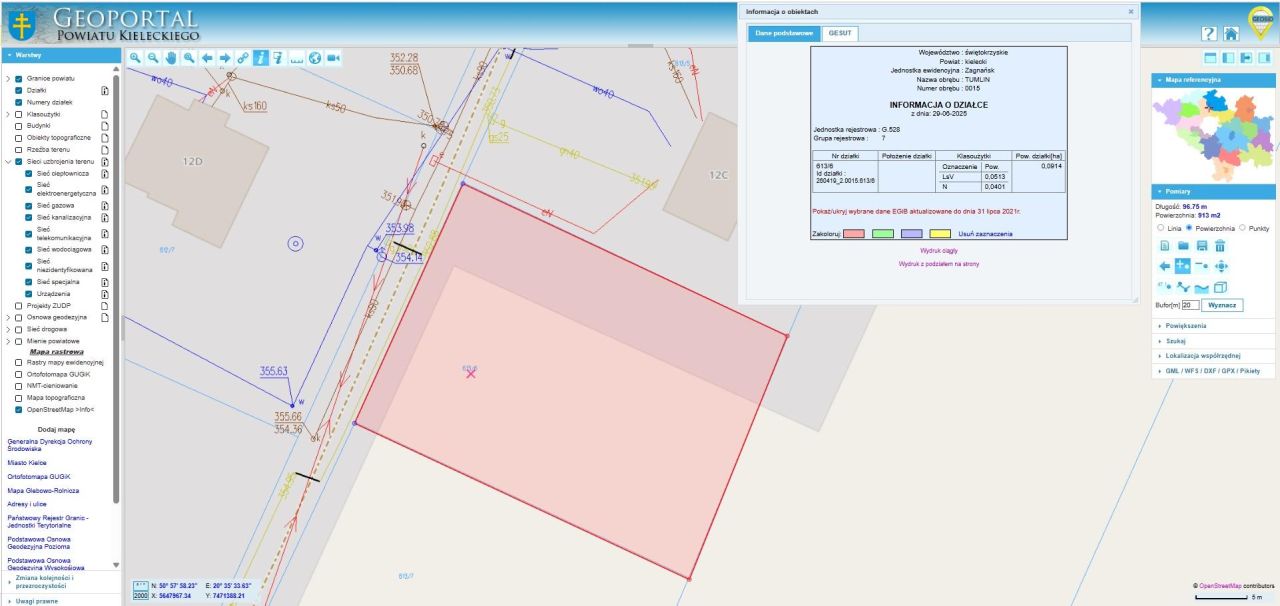Expand the Szukaj panel
Screen dimensions: 1280x606
pyautogui.click(x=1214, y=341)
